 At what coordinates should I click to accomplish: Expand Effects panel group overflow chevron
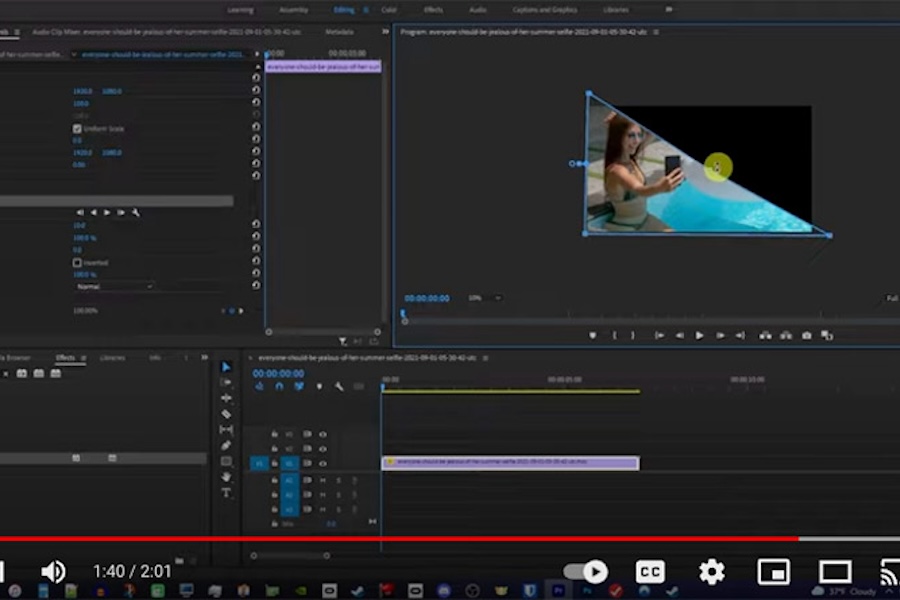204,358
